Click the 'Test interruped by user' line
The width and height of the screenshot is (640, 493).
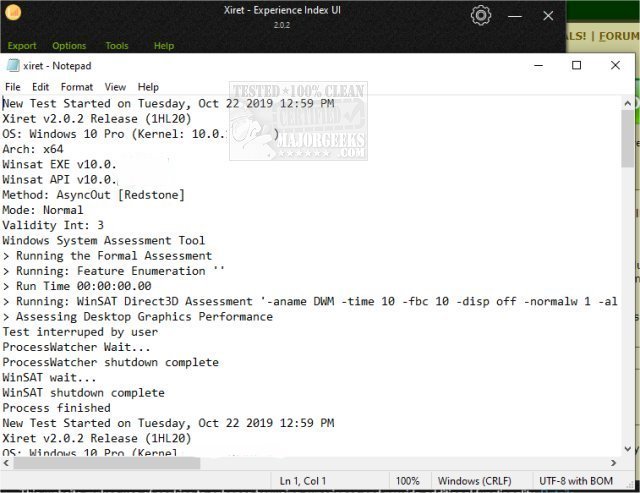point(80,332)
